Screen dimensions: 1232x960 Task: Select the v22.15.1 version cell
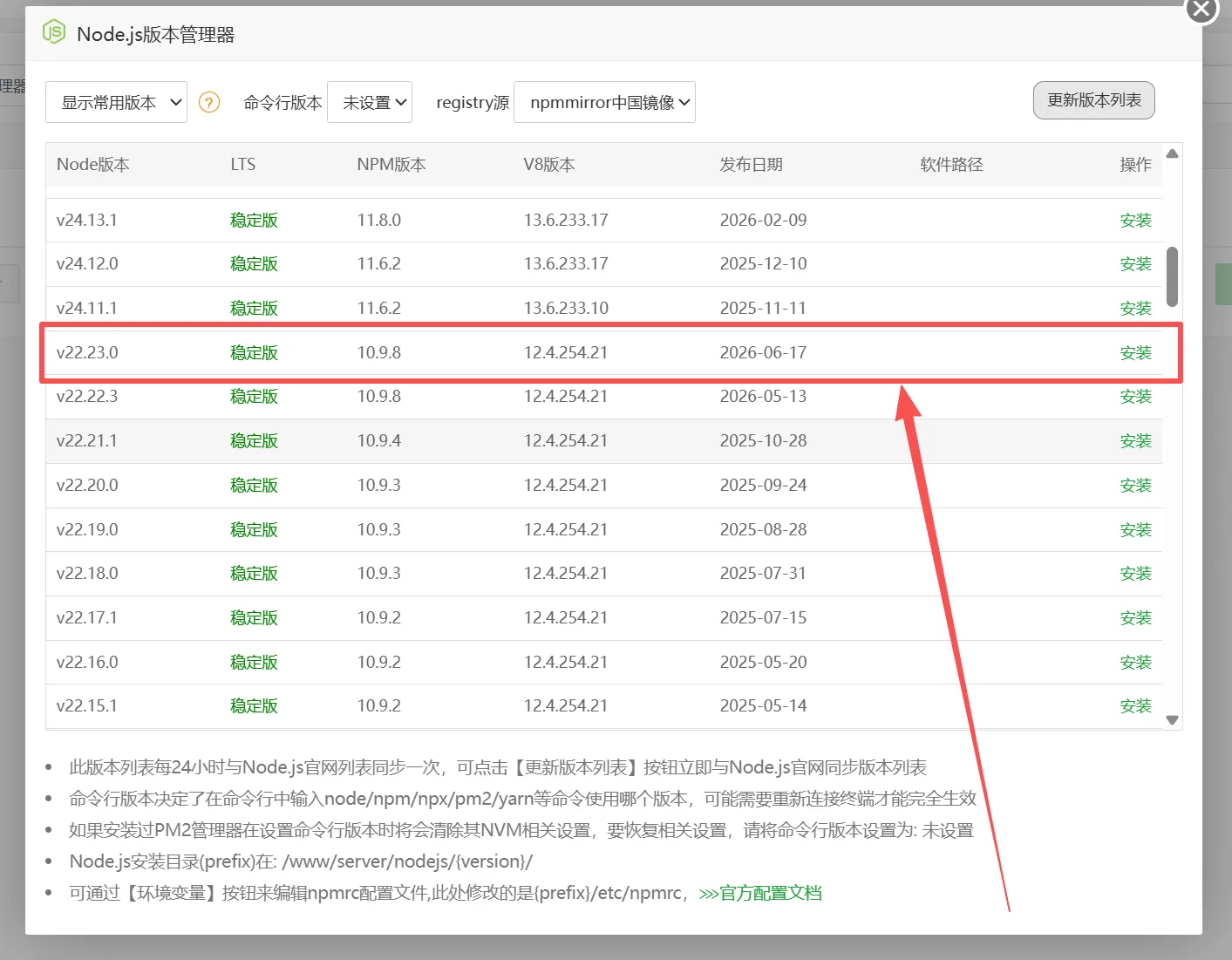coord(87,706)
